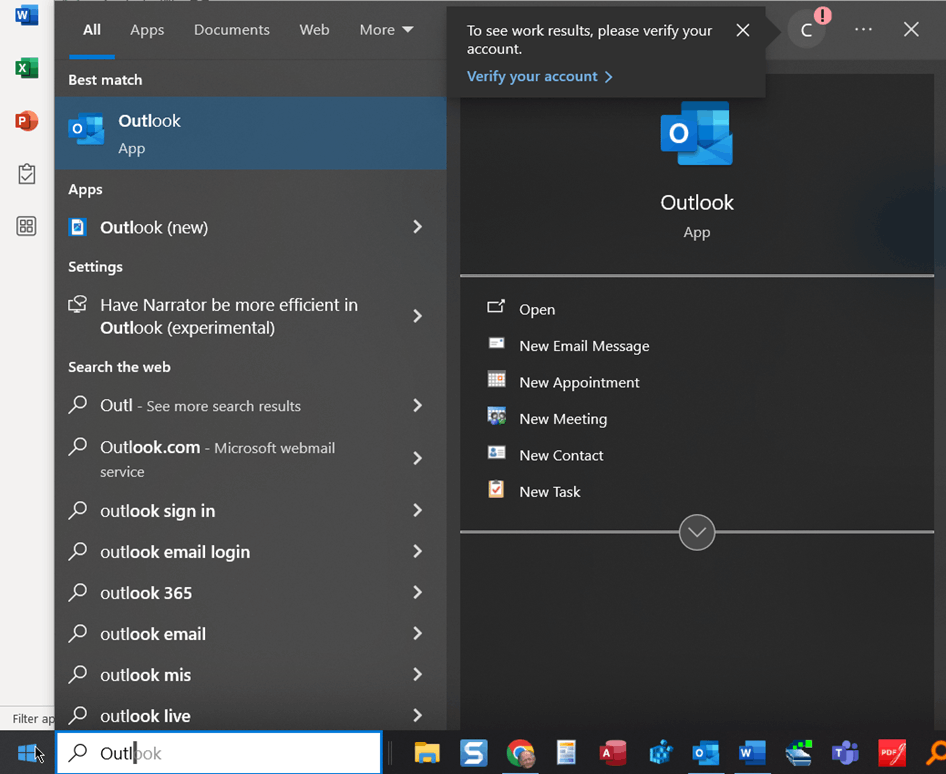The image size is (946, 774).
Task: Click the large Outlook logo in preview pane
Action: 697,133
